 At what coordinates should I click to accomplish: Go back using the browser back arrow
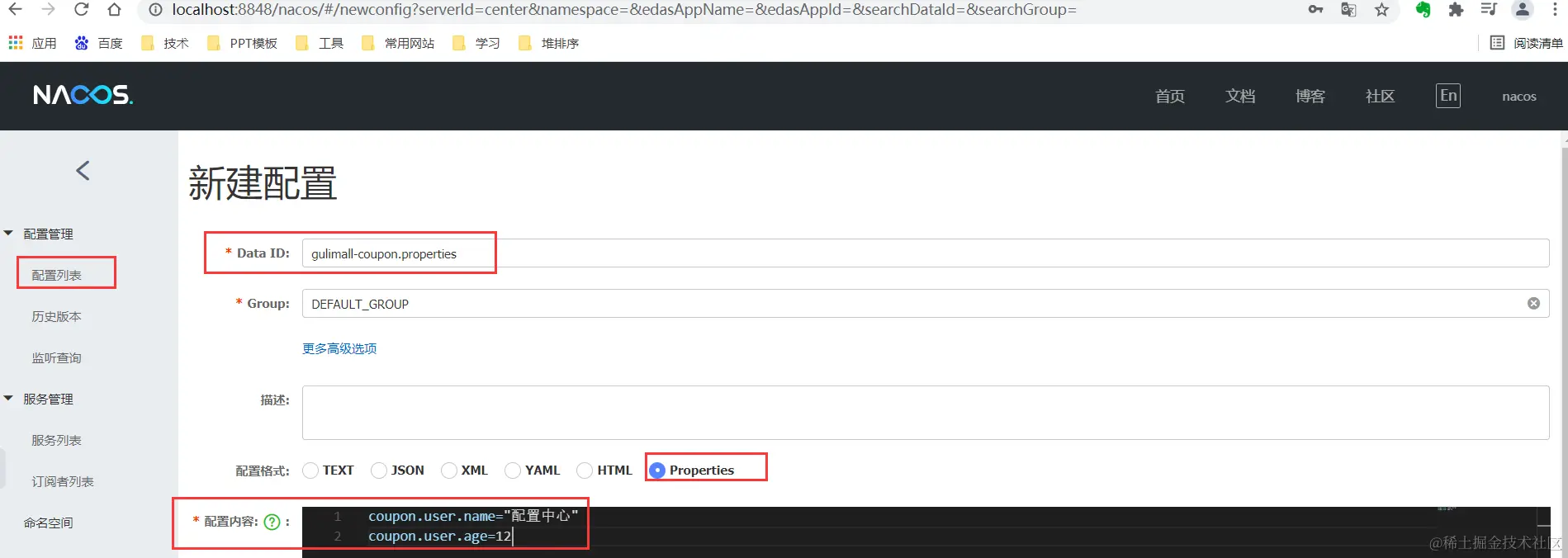coord(15,9)
